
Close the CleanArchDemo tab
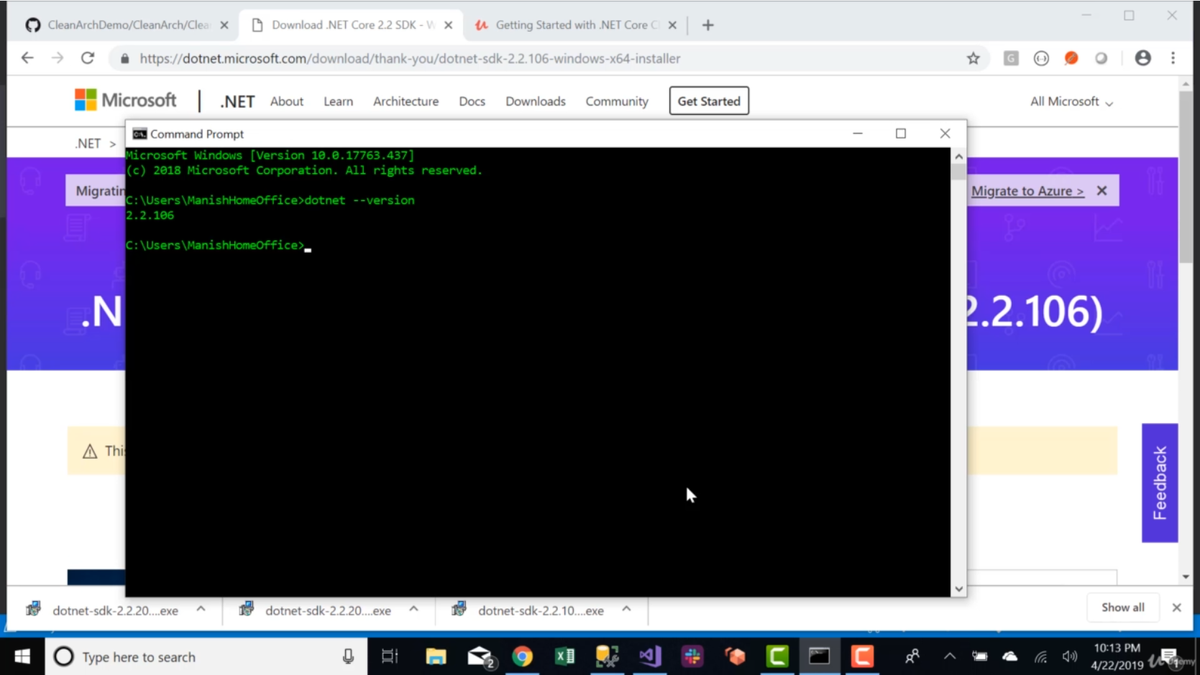223,25
